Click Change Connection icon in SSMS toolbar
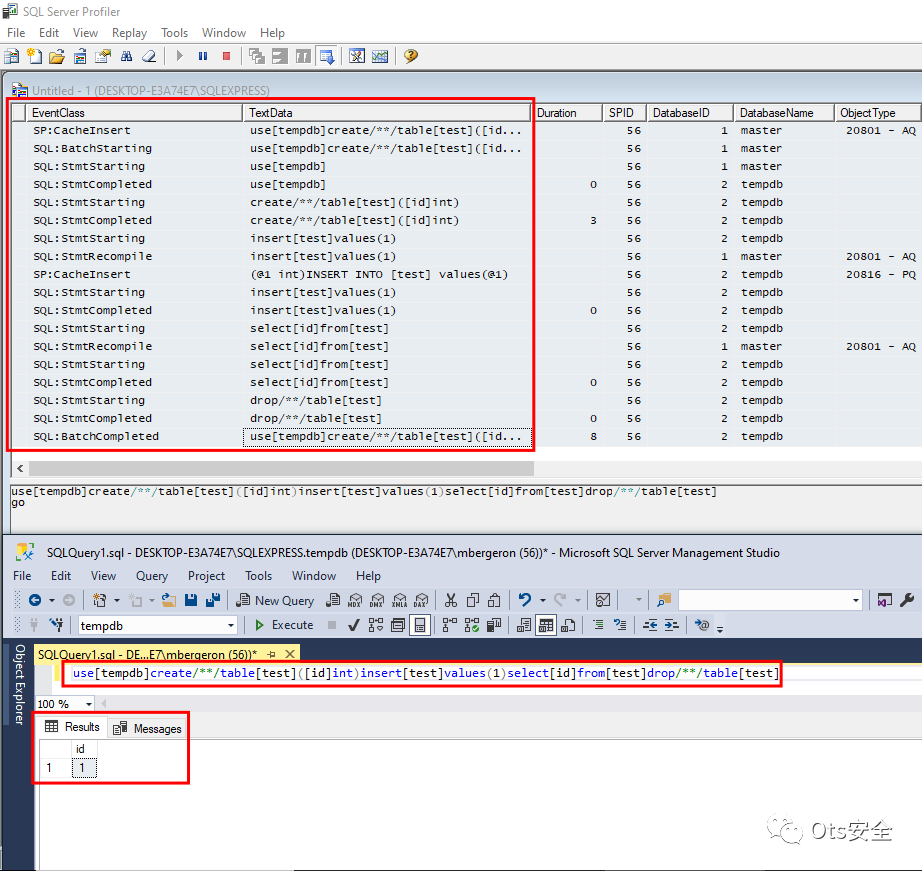 [x=56, y=625]
